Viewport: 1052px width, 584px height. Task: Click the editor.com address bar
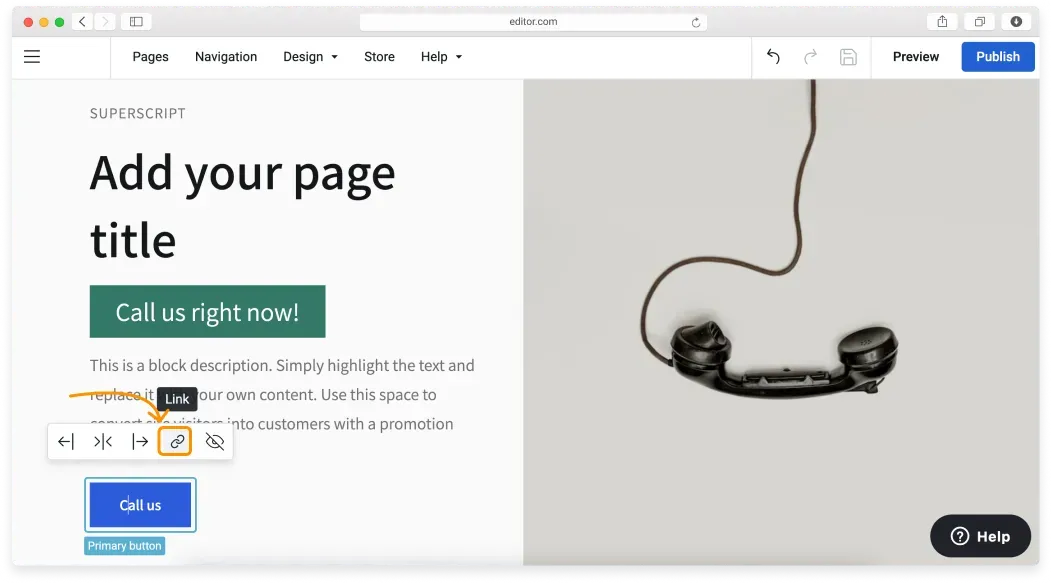[533, 21]
